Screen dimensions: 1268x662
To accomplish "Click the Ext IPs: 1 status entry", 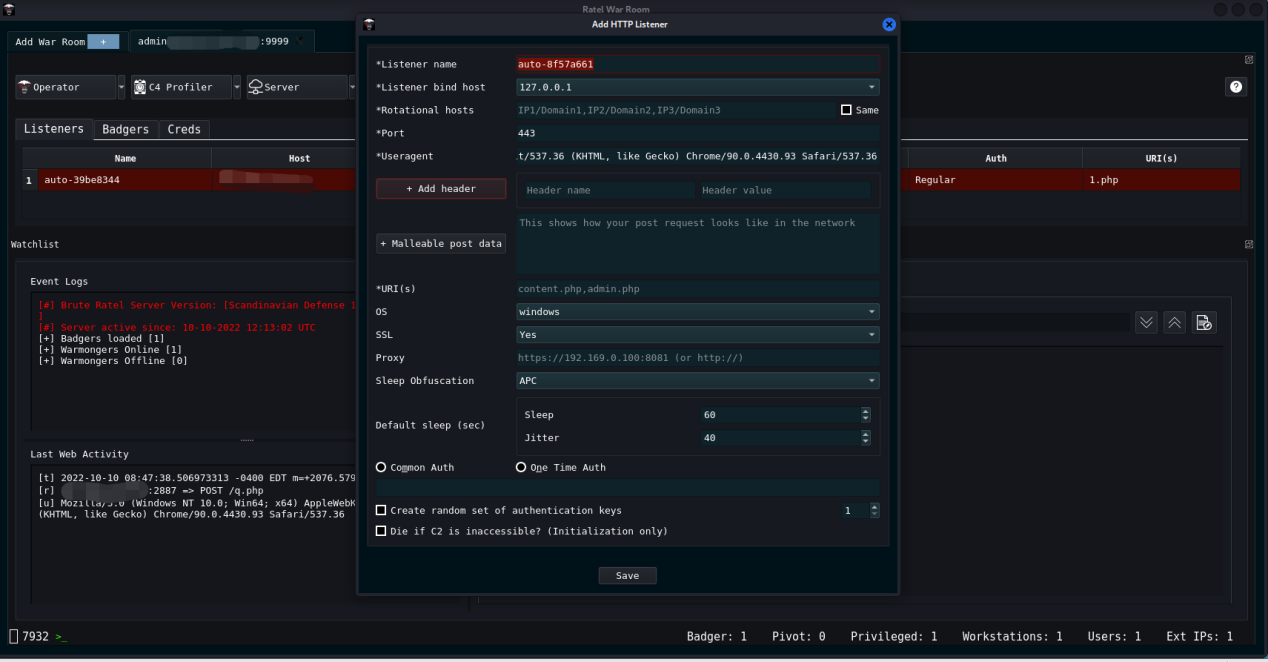I will (1199, 636).
